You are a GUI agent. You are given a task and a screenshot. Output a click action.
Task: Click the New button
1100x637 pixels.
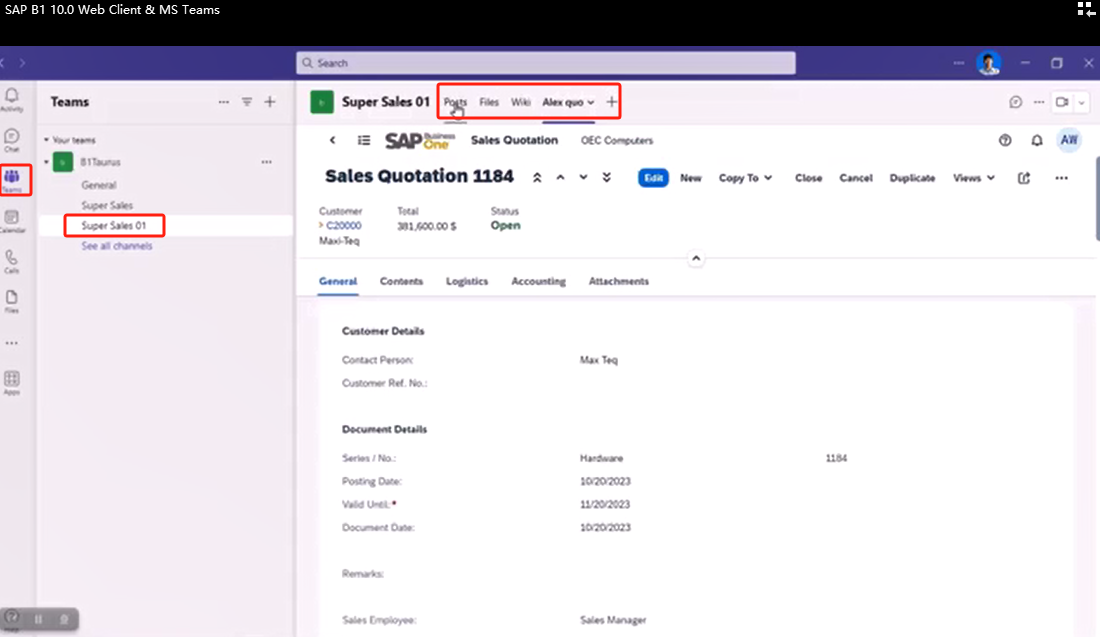691,178
